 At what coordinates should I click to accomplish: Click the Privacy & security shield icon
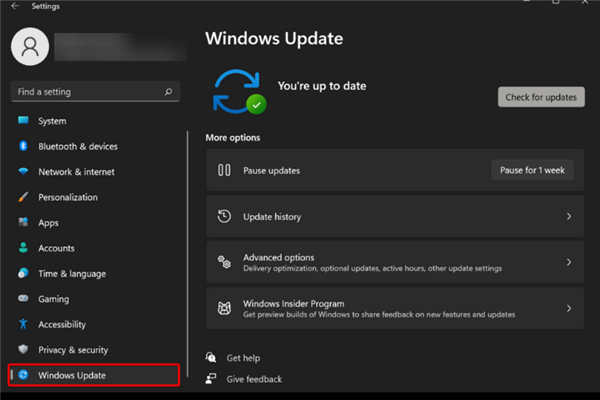coord(23,350)
